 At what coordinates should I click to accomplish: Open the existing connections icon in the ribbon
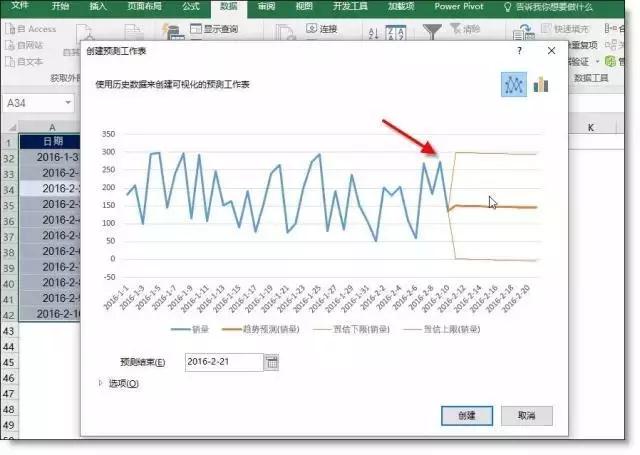tap(134, 33)
